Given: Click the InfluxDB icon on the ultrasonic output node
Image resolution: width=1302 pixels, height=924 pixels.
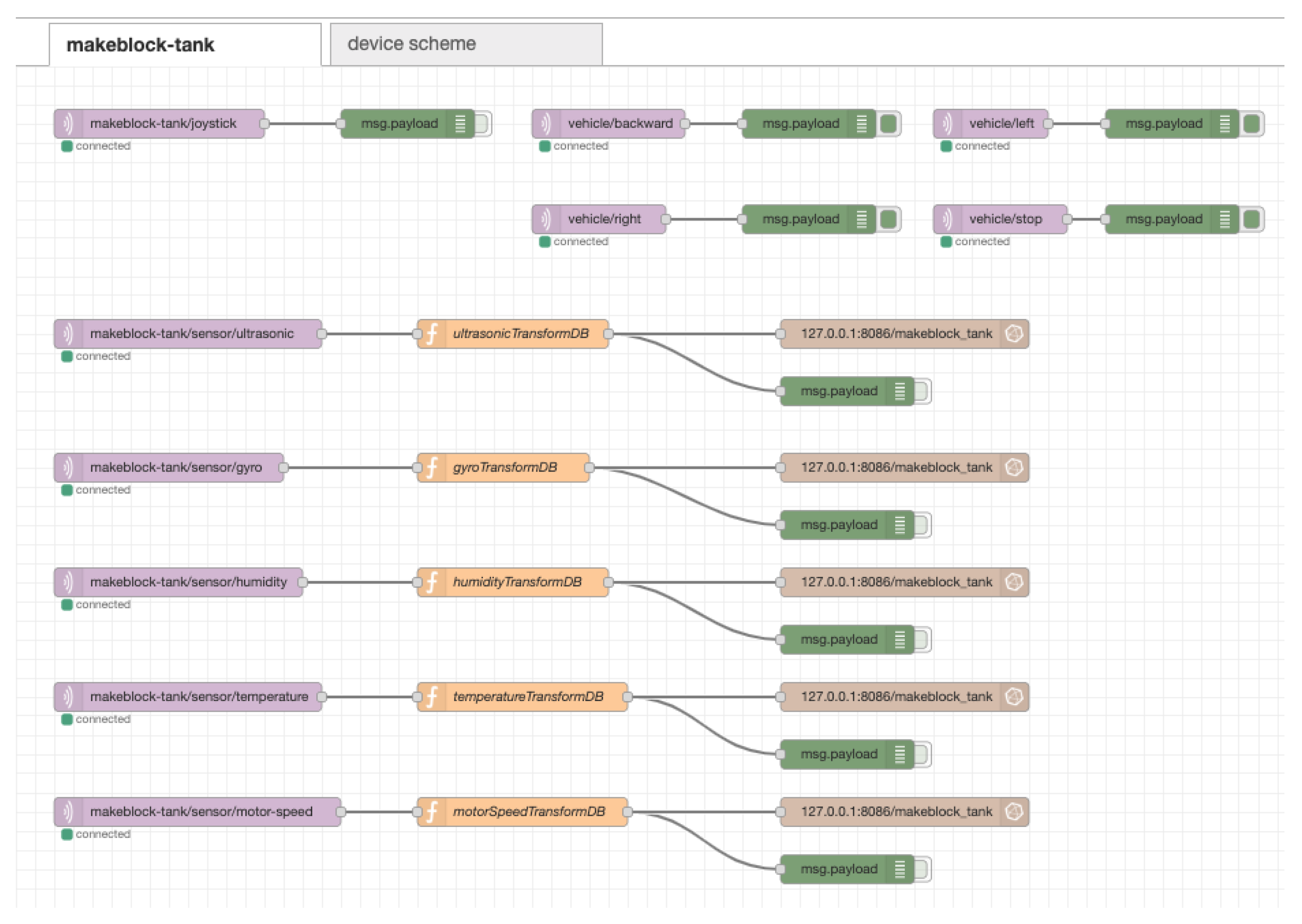Looking at the screenshot, I should (1014, 334).
